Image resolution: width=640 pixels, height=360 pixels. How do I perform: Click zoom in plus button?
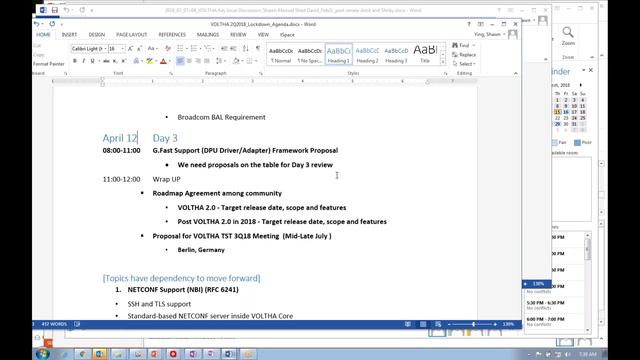pyautogui.click(x=495, y=324)
